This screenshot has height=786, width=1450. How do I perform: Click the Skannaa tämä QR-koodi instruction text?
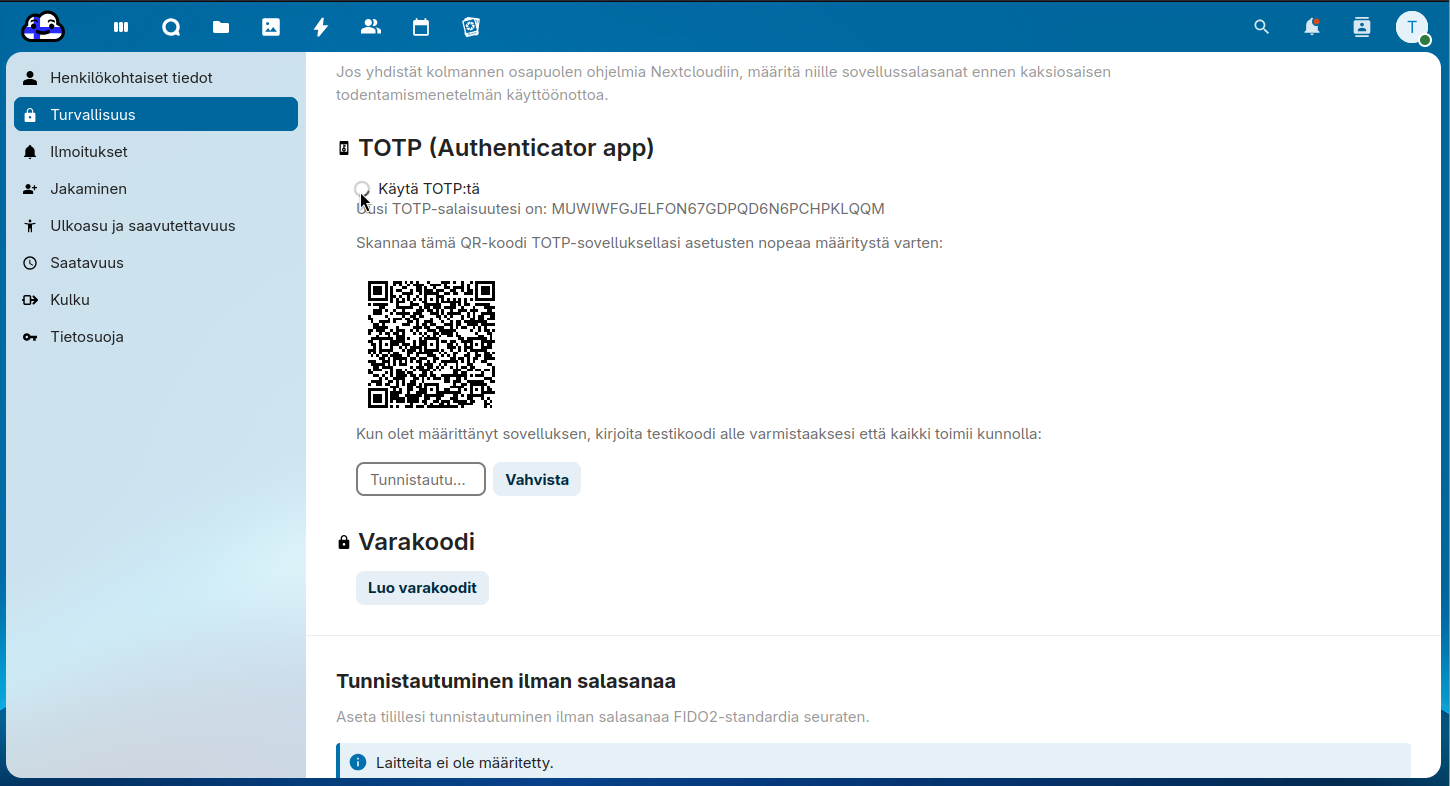click(649, 243)
